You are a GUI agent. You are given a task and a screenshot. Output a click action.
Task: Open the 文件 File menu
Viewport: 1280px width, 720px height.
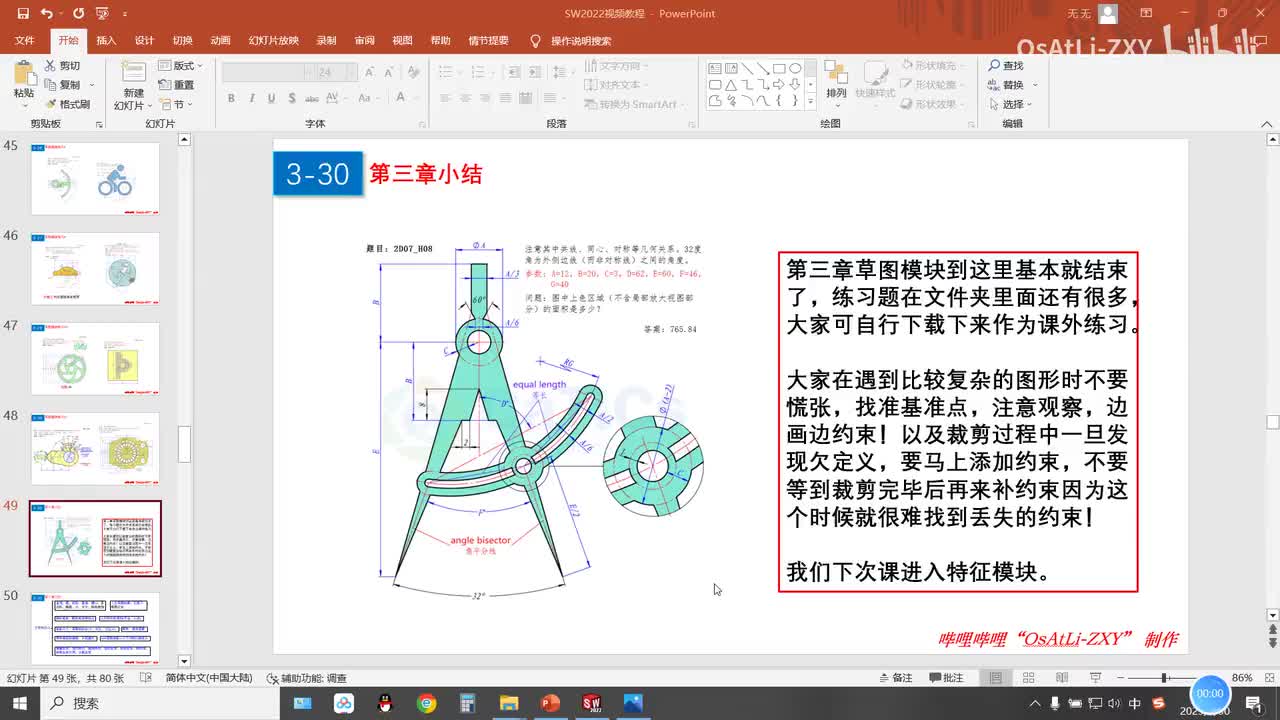coord(24,41)
